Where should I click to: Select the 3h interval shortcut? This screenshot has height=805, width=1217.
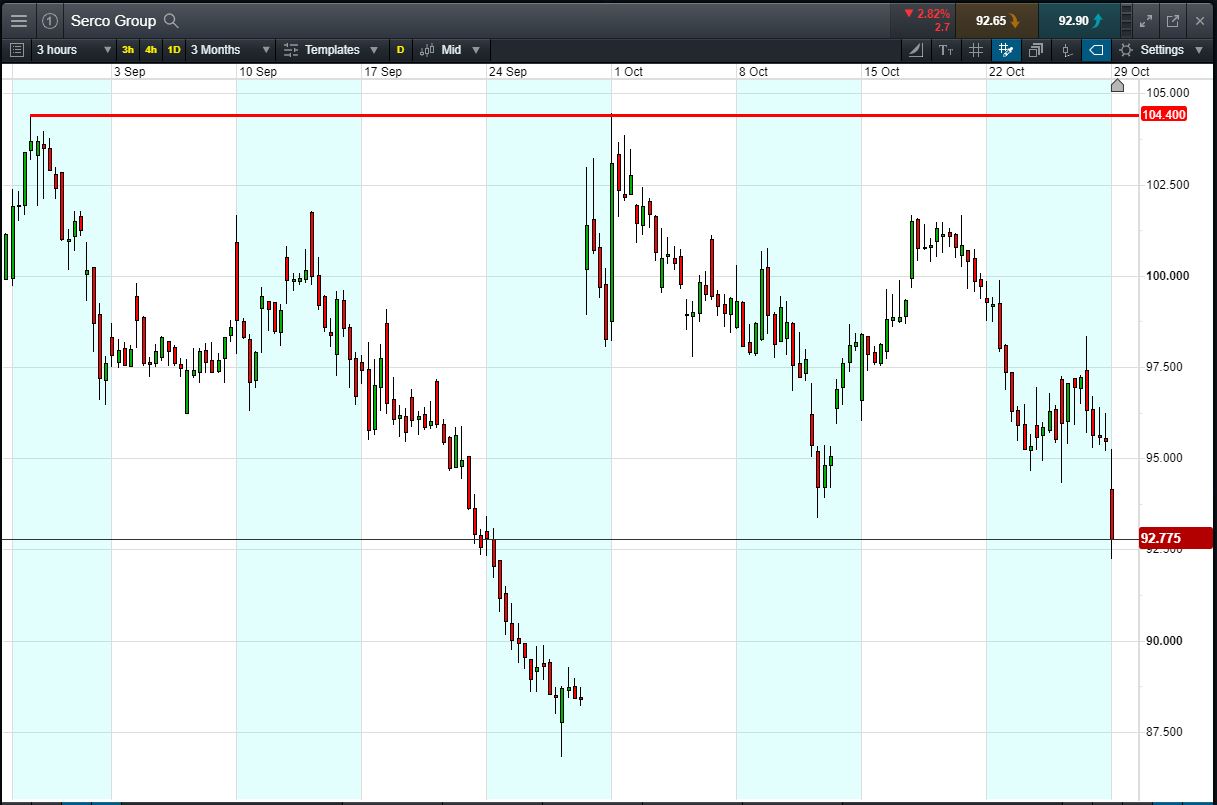128,49
